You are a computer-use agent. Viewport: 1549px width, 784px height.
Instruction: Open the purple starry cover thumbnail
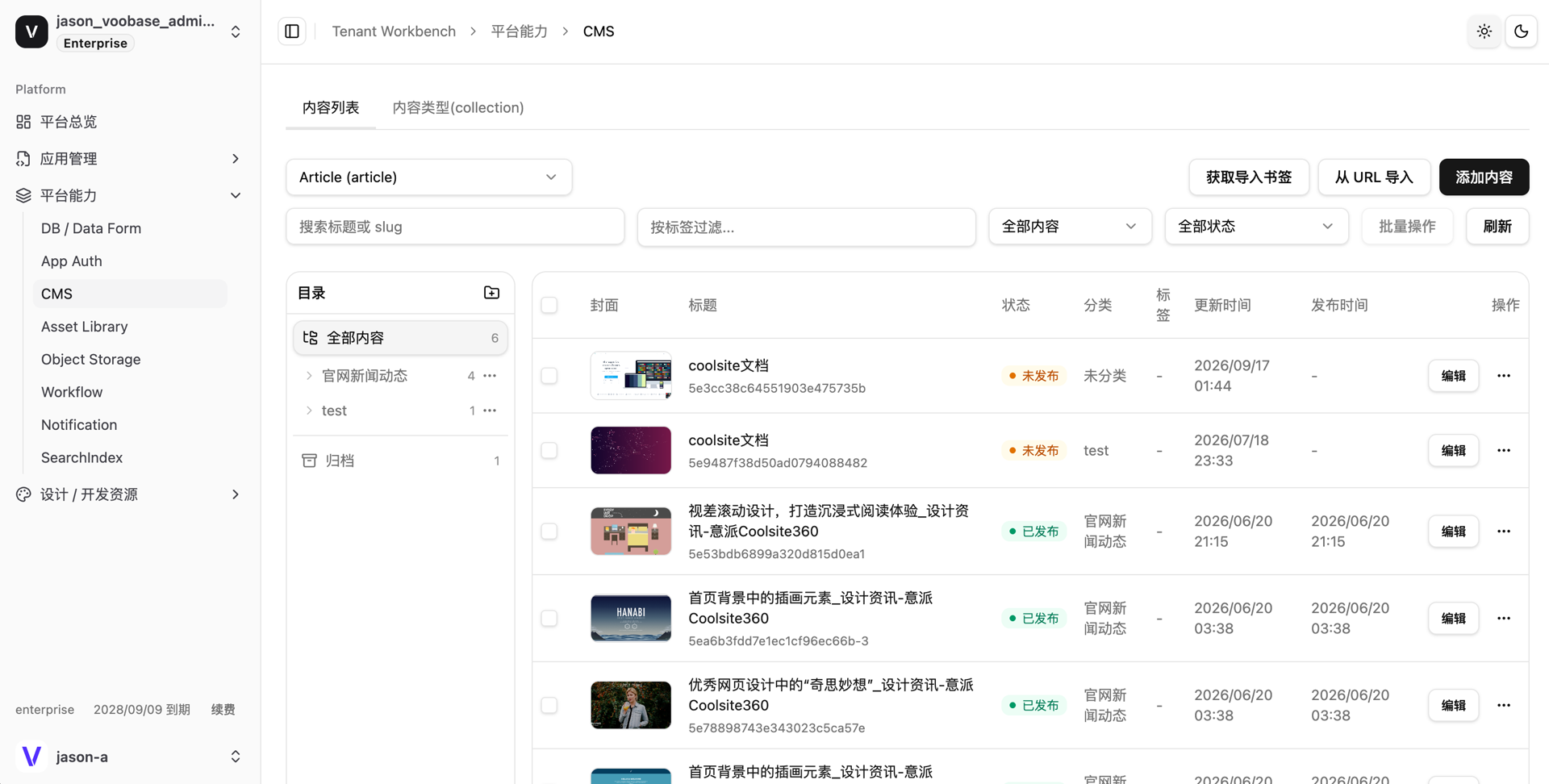(x=631, y=450)
